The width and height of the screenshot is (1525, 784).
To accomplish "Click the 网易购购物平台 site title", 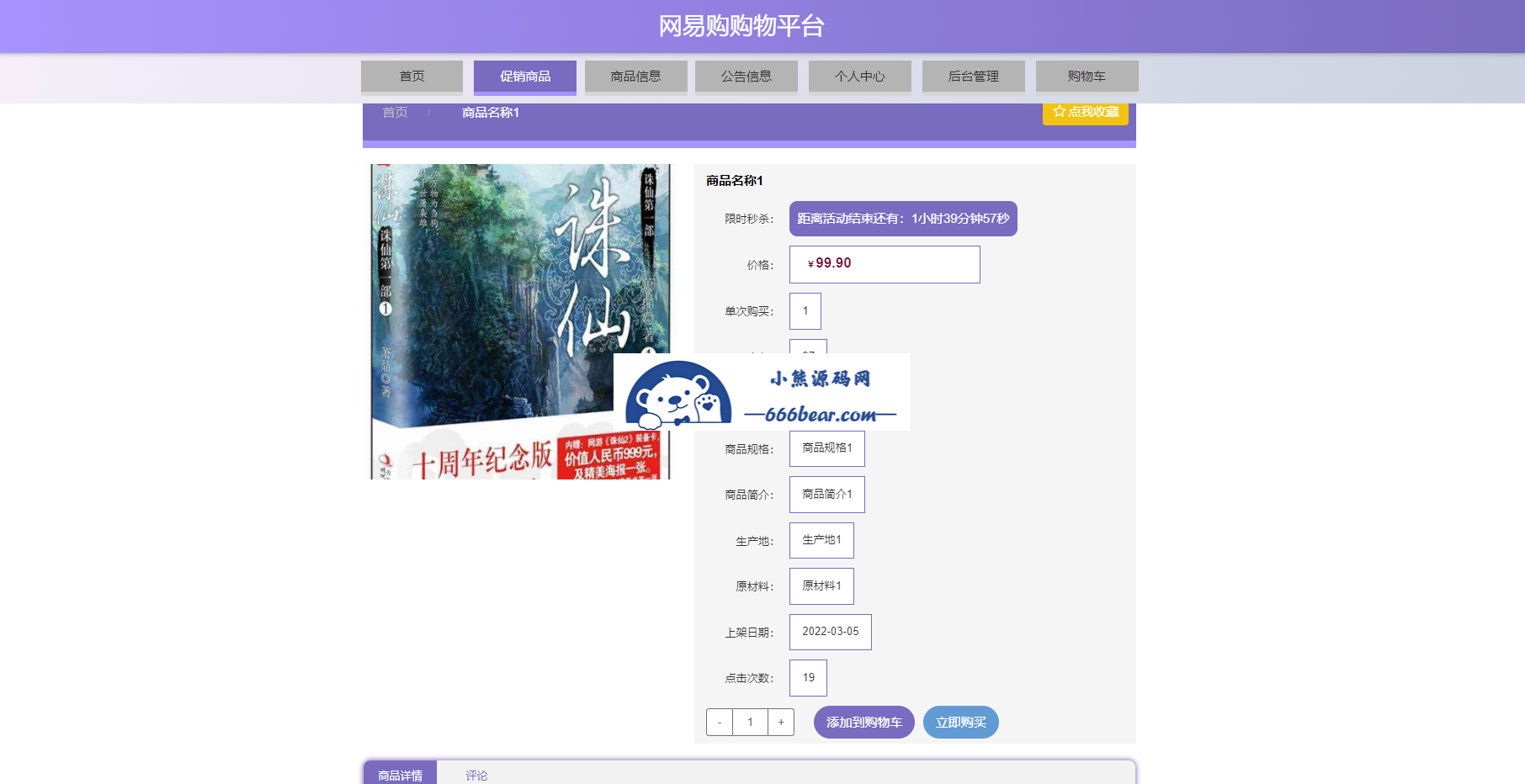I will pos(741,26).
